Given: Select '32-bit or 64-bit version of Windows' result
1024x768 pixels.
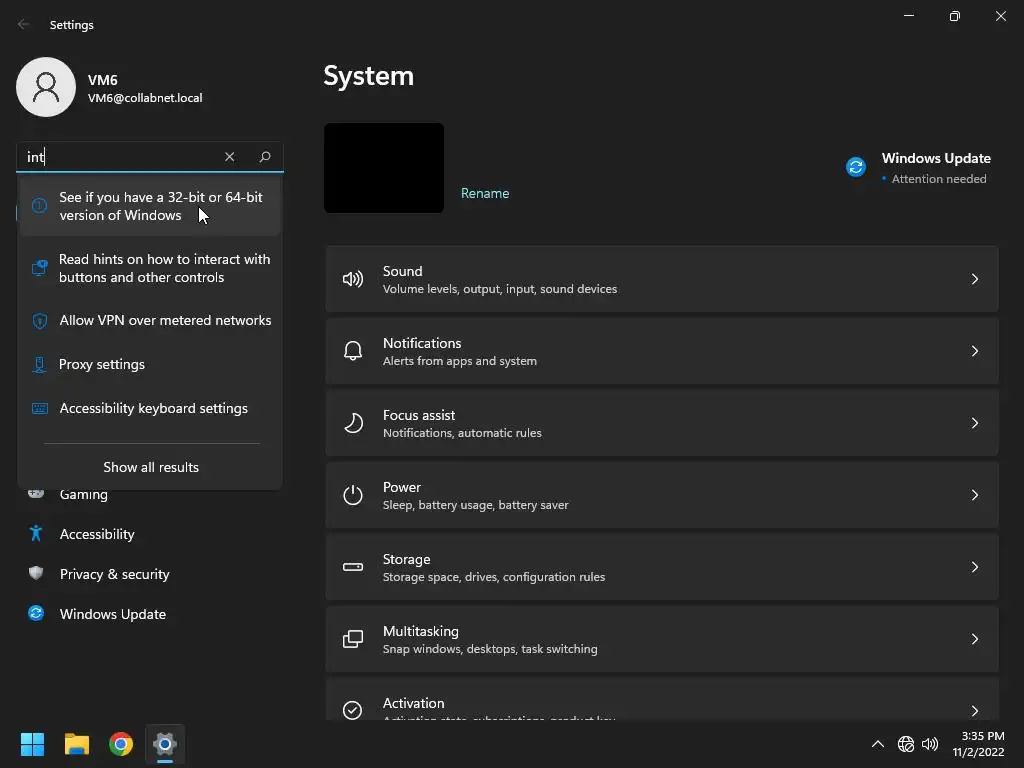Looking at the screenshot, I should [150, 206].
